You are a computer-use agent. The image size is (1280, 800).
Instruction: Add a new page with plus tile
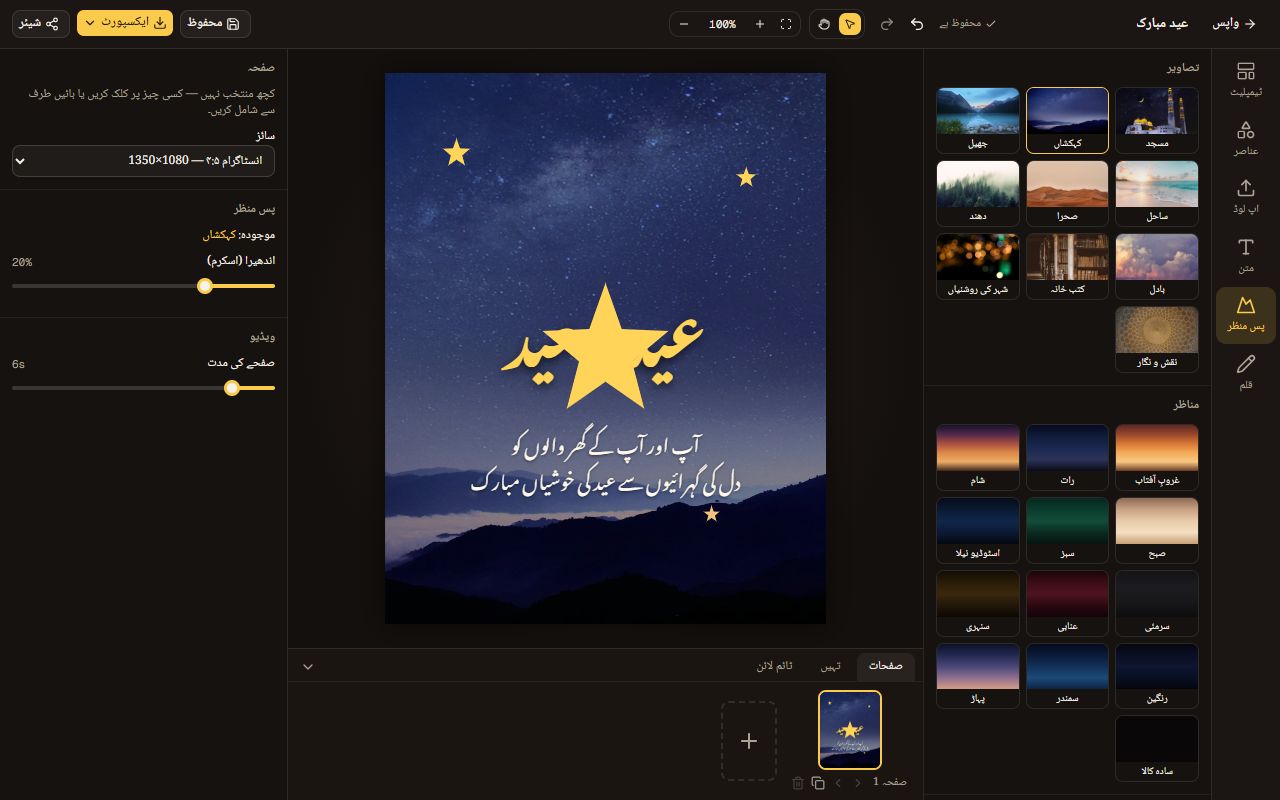(749, 741)
